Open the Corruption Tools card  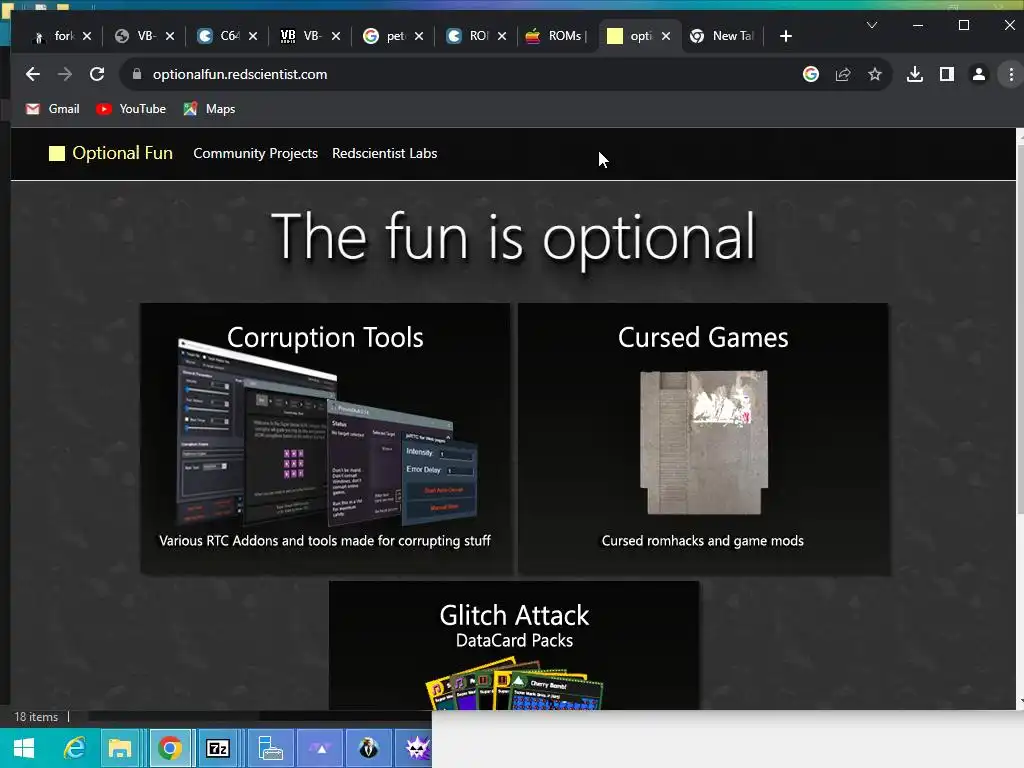[x=325, y=439]
